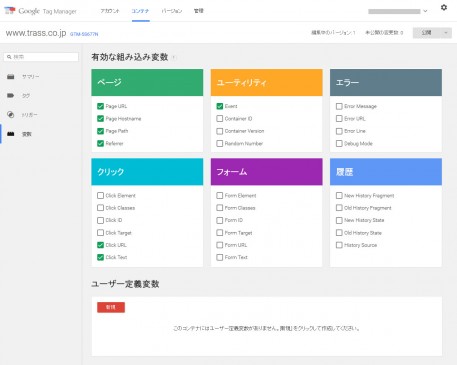Click the trigger icon in sidebar

tap(11, 115)
